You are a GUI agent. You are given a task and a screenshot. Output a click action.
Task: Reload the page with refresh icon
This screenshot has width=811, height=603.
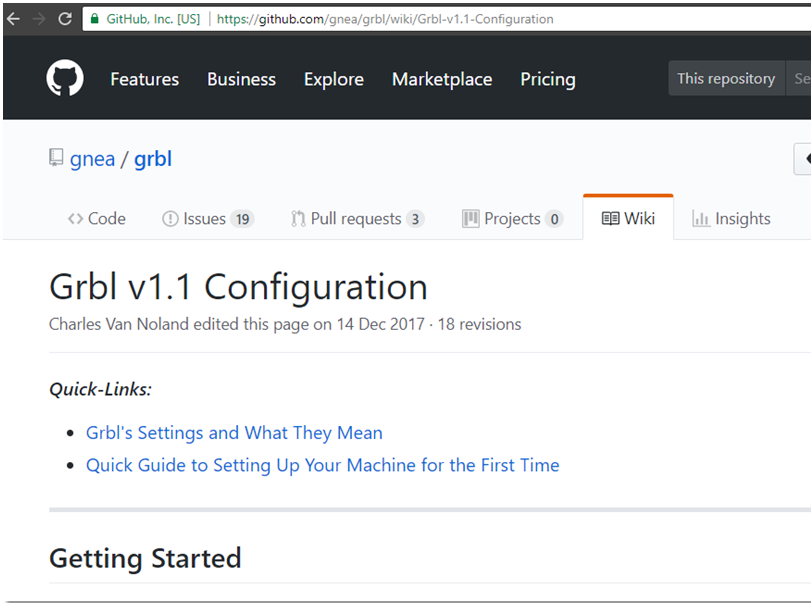click(65, 19)
